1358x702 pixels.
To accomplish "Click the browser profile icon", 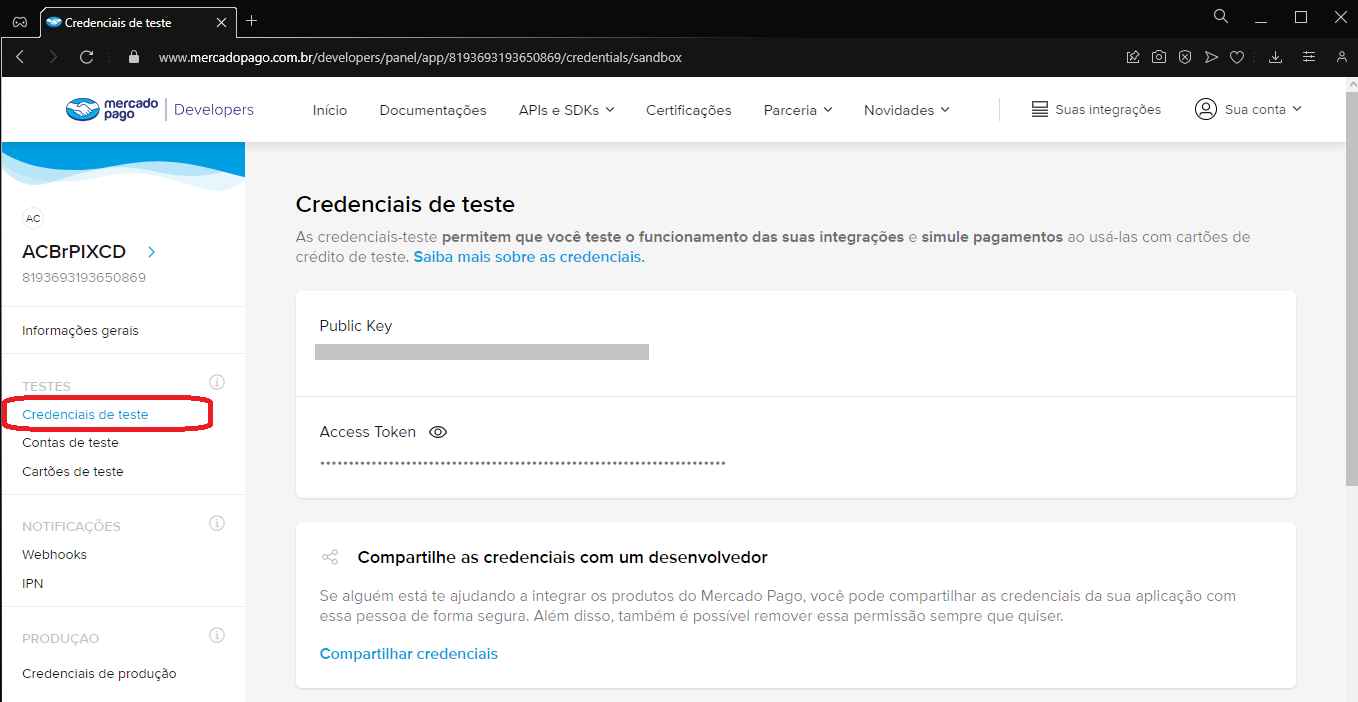I will 1342,57.
